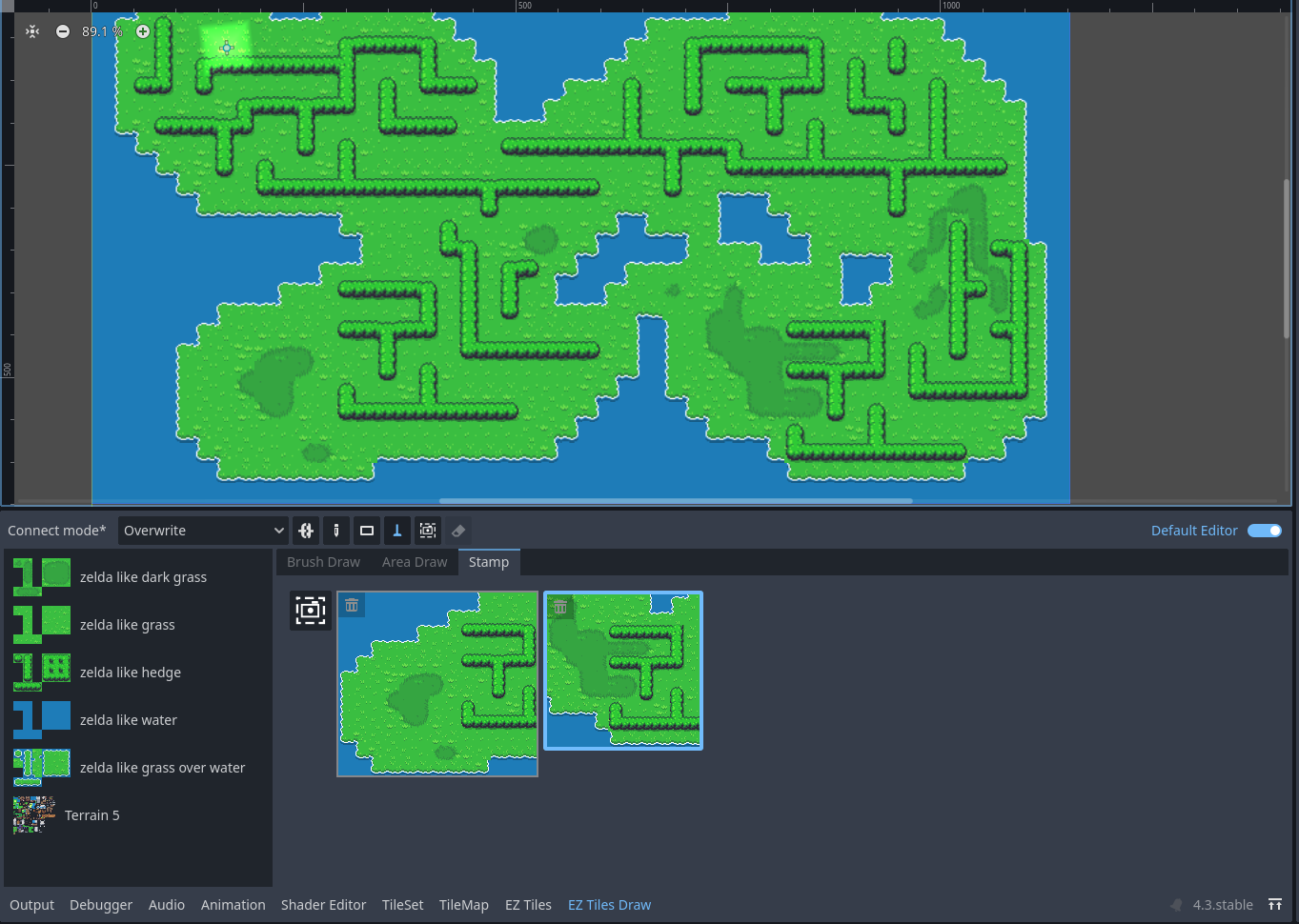
Task: Open the Shader Editor bottom panel
Action: point(323,905)
